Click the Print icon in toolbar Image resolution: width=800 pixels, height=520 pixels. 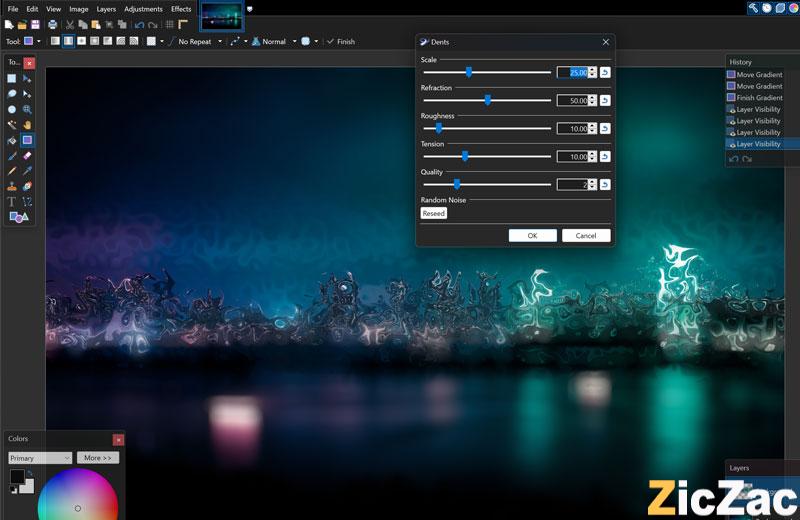point(52,24)
